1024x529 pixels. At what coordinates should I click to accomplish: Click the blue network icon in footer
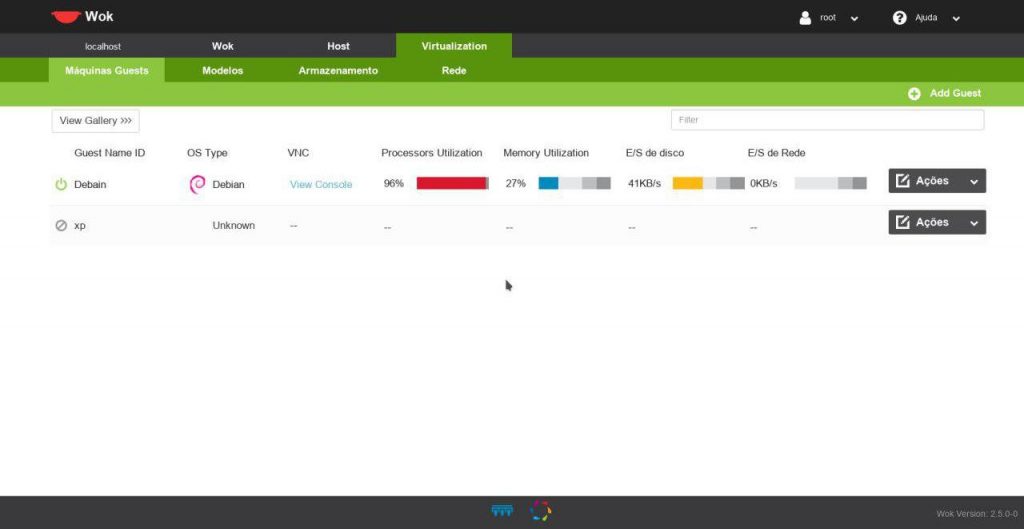click(502, 511)
